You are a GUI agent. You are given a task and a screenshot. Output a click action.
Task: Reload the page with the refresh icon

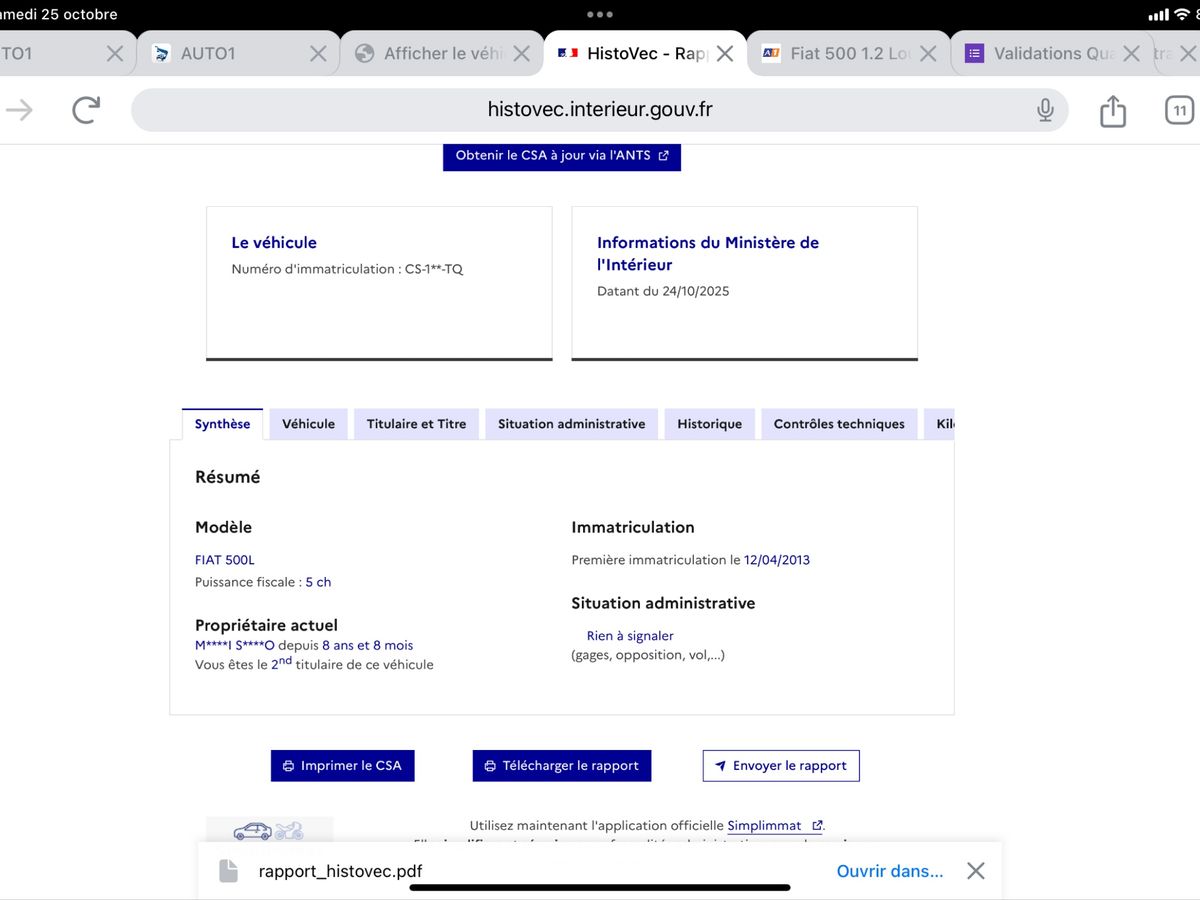pyautogui.click(x=86, y=110)
